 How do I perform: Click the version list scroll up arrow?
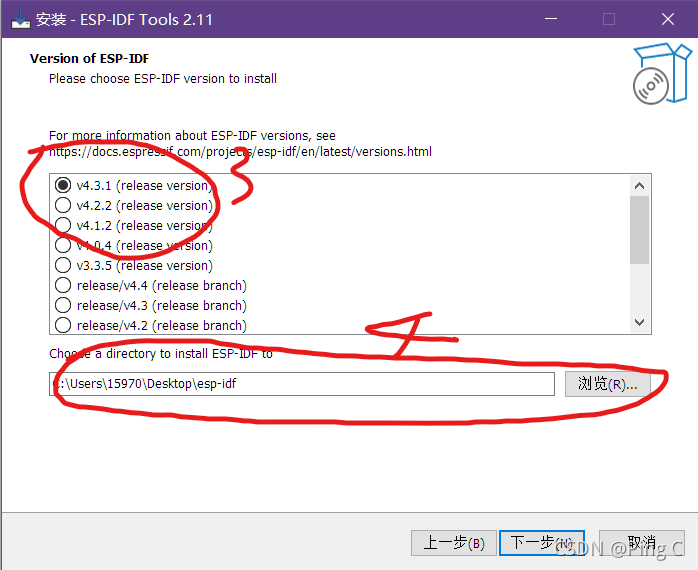coord(640,186)
